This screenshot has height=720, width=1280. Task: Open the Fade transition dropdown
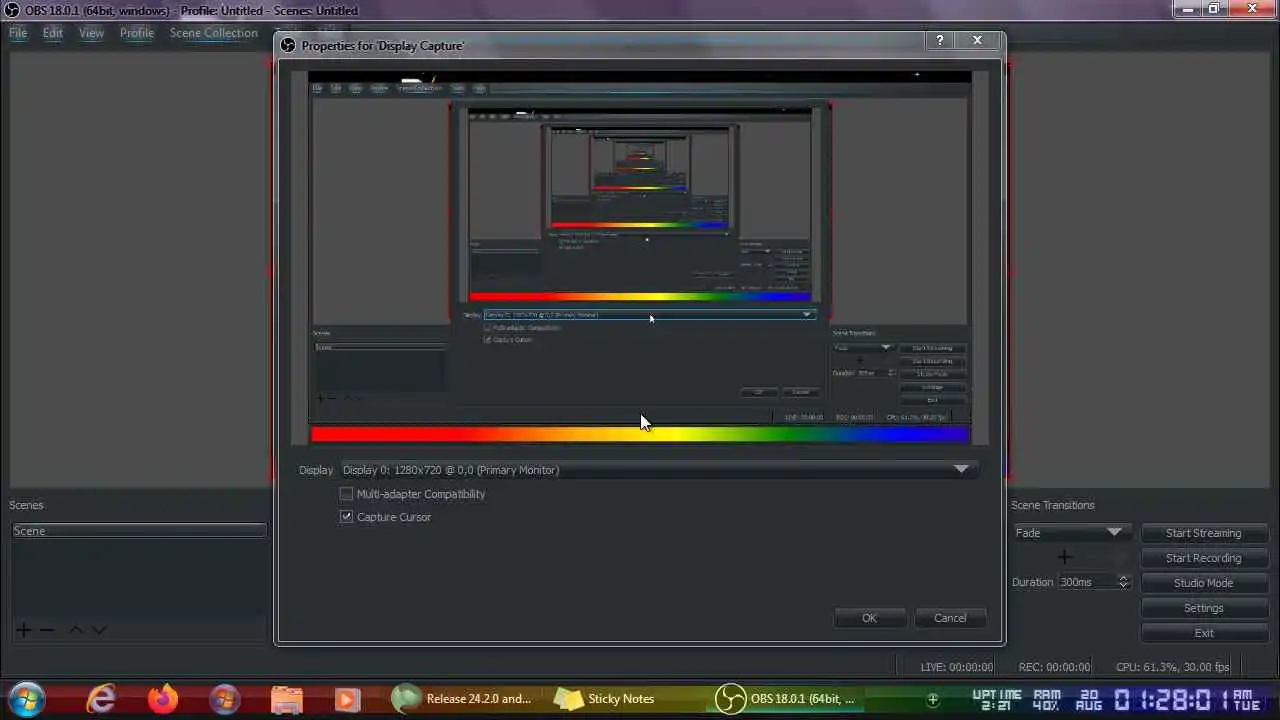tap(1071, 533)
